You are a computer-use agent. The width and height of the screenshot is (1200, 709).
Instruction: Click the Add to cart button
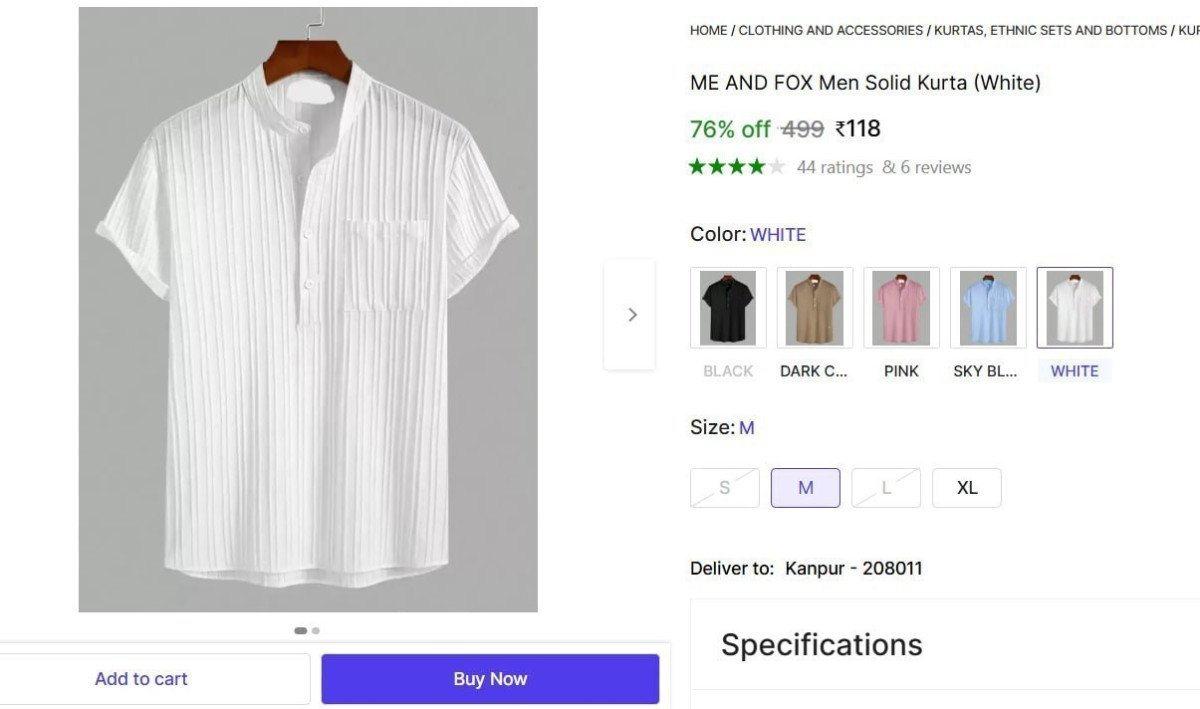point(141,678)
